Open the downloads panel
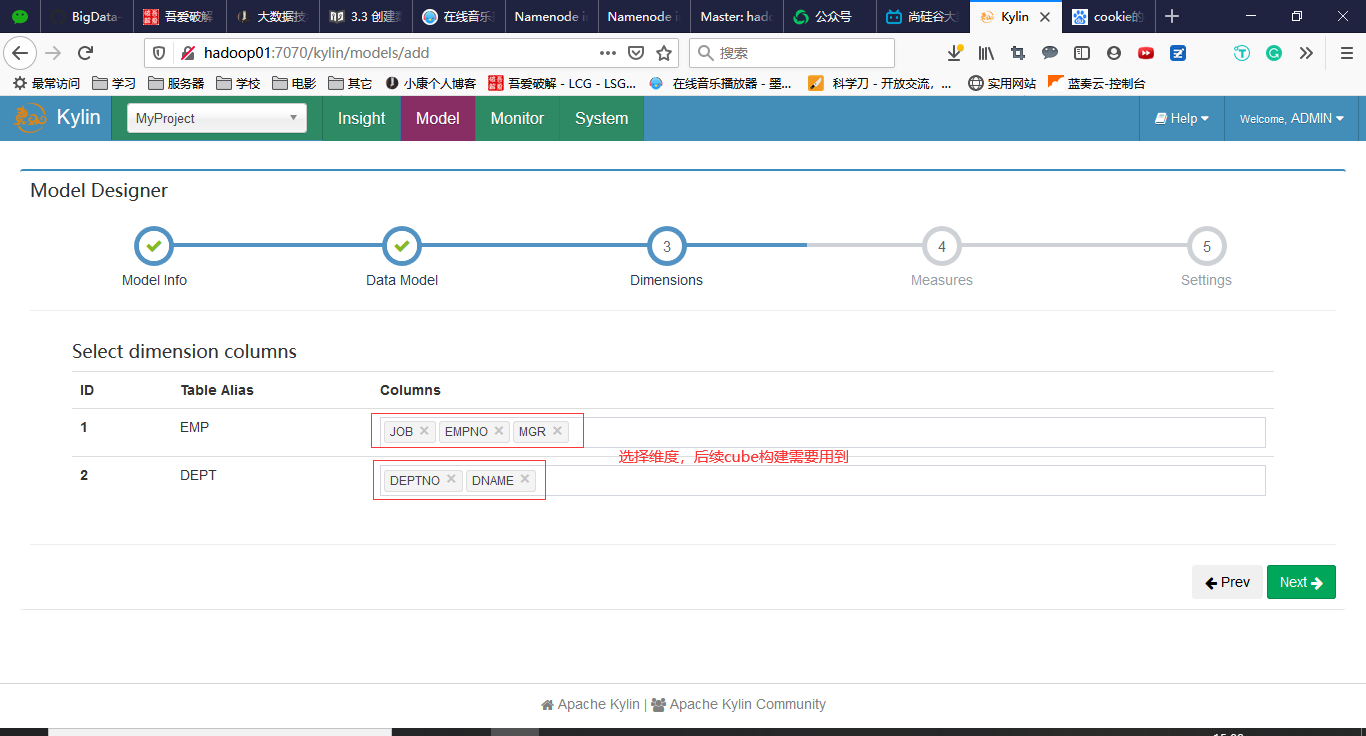Viewport: 1366px width, 736px height. pyautogui.click(x=956, y=53)
